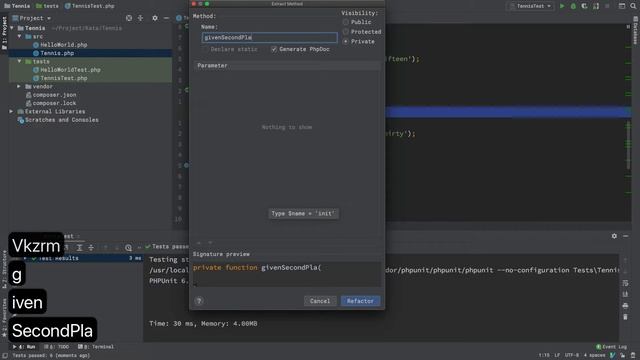640x360 pixels.
Task: Toggle Declare static checkbox
Action: point(204,49)
